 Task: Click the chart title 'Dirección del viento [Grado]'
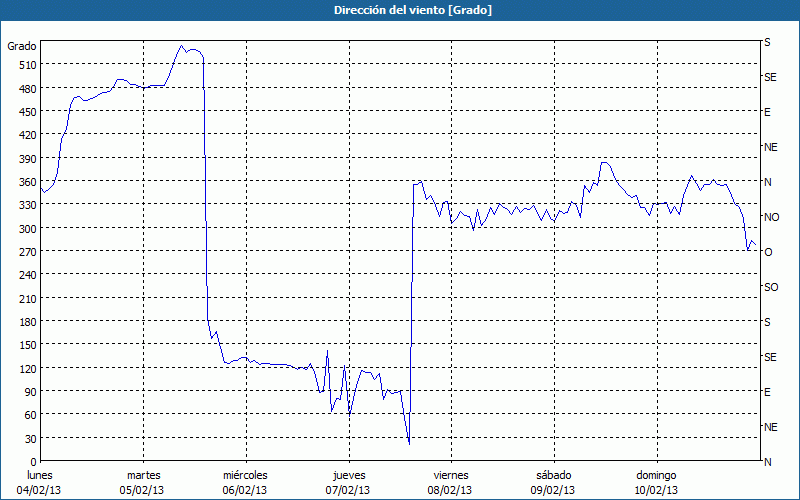[x=399, y=10]
